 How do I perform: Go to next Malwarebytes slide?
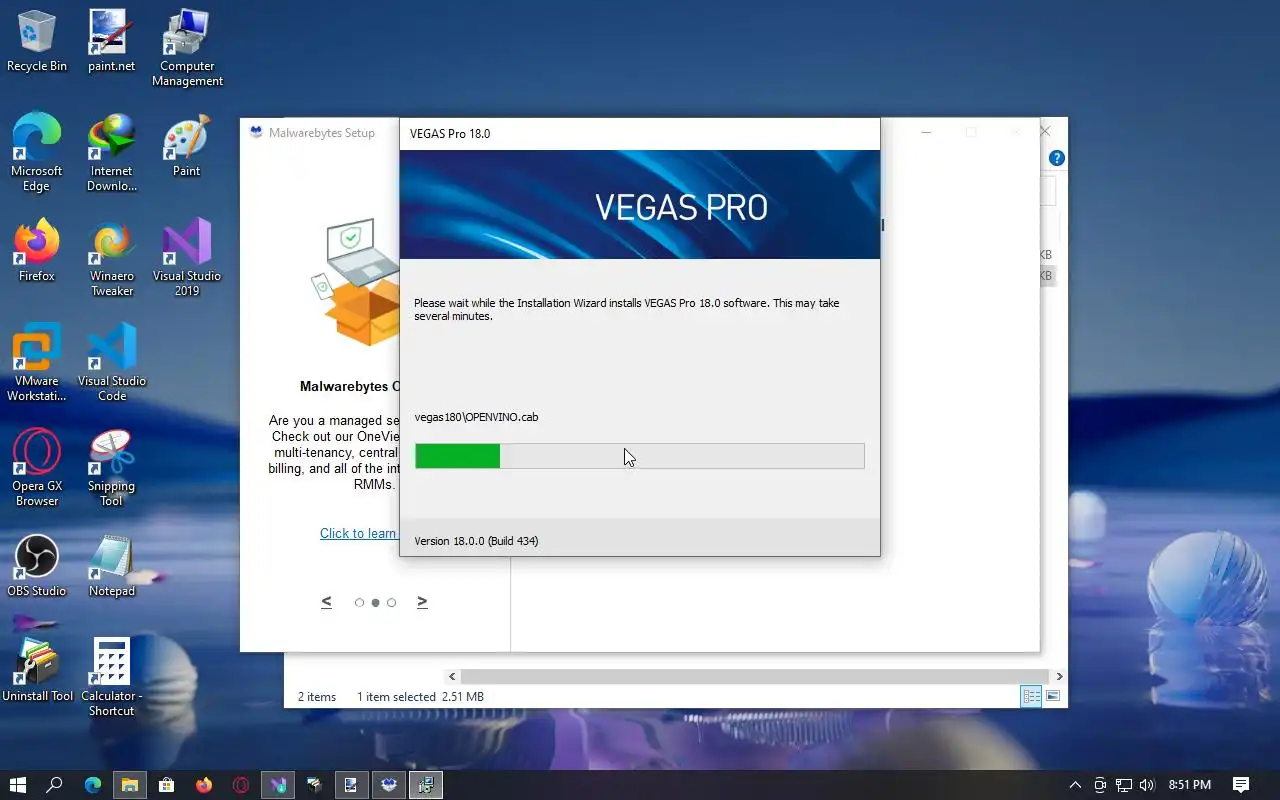[x=422, y=602]
